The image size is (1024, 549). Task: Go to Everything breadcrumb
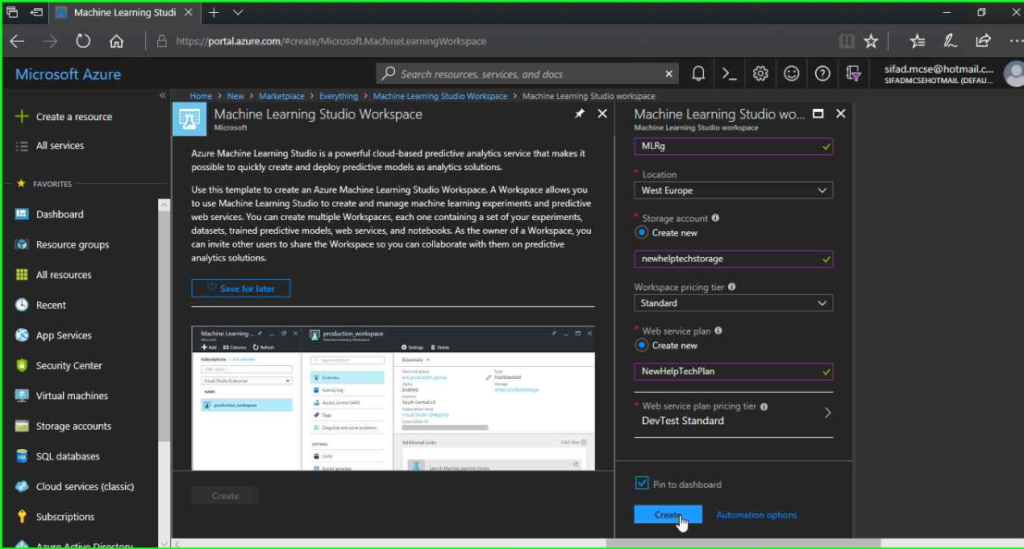click(338, 96)
